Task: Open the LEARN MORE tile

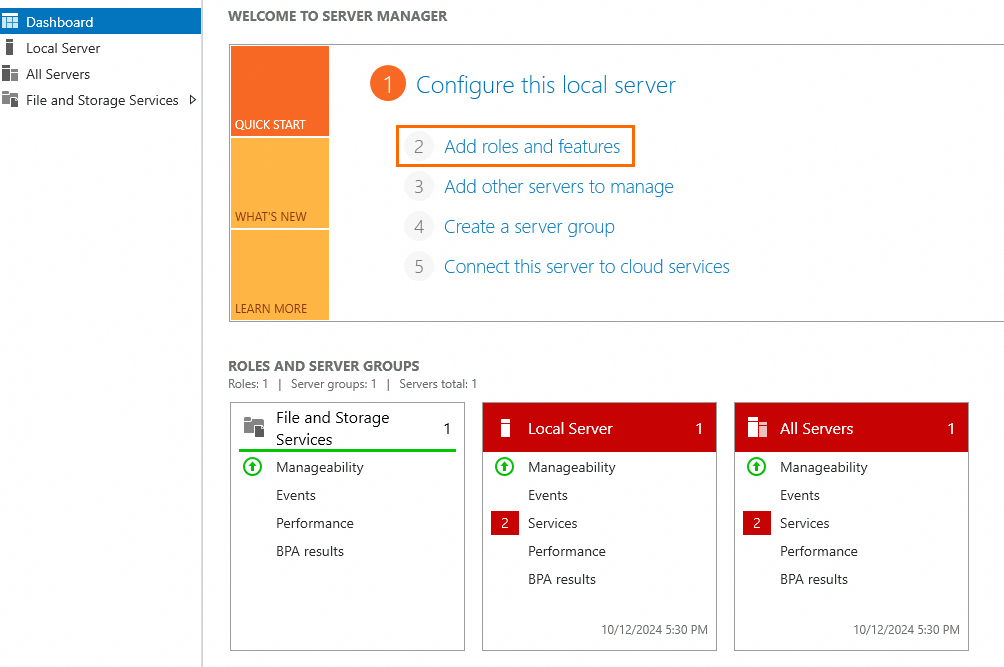Action: [x=279, y=275]
